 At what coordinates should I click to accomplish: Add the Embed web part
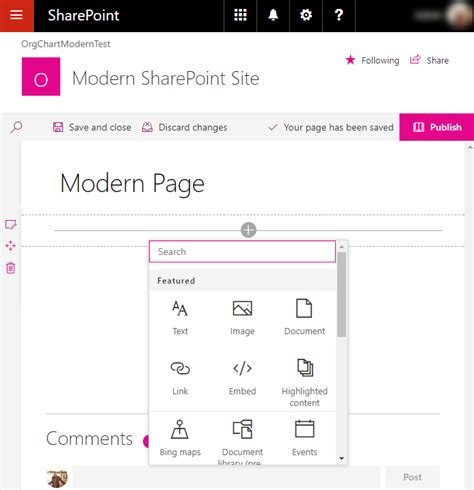point(242,378)
